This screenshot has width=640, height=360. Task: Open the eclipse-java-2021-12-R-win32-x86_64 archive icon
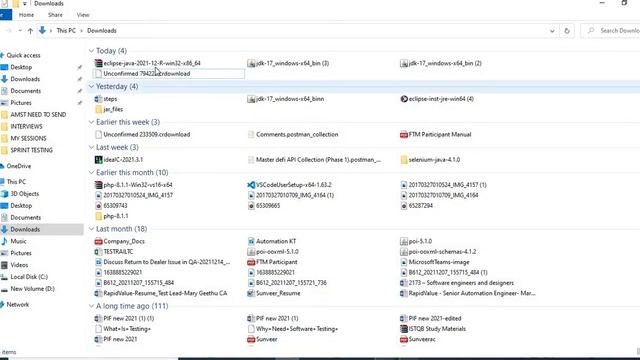point(98,63)
